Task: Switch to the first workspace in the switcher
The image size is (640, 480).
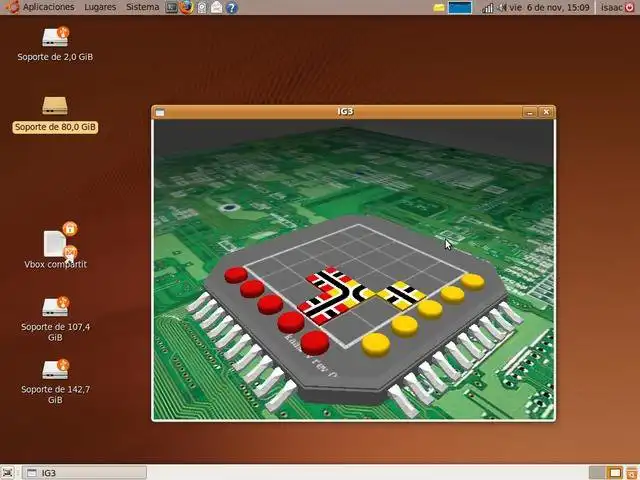Action: (597, 473)
